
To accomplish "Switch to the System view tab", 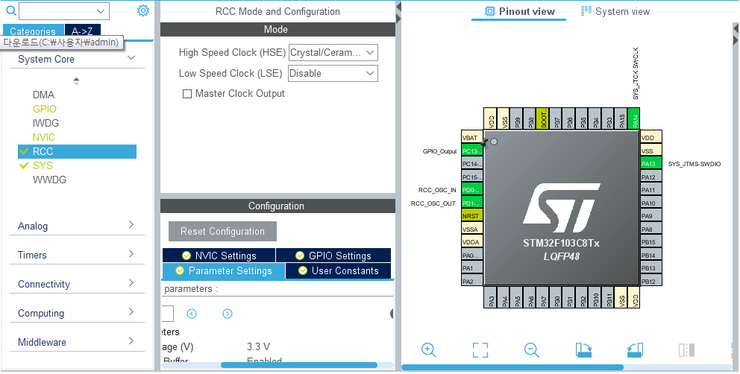I will (x=615, y=11).
